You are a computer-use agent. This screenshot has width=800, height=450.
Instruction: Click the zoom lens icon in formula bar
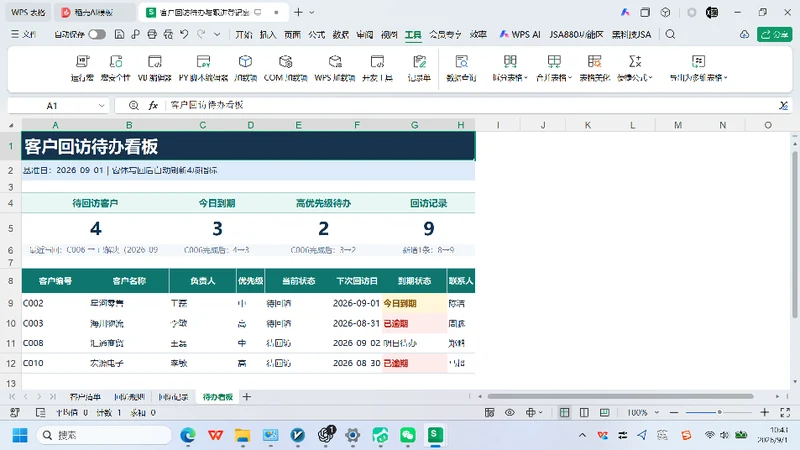coord(133,105)
